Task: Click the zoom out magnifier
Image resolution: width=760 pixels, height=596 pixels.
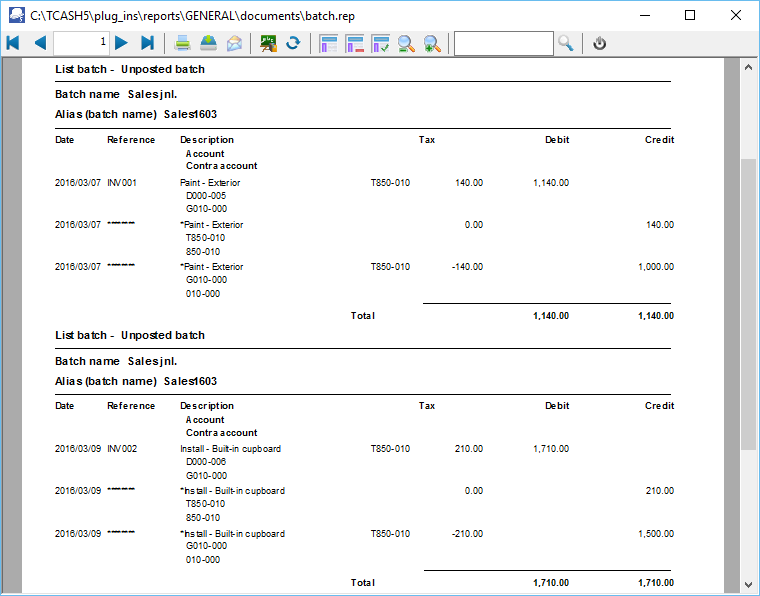Action: tap(406, 43)
